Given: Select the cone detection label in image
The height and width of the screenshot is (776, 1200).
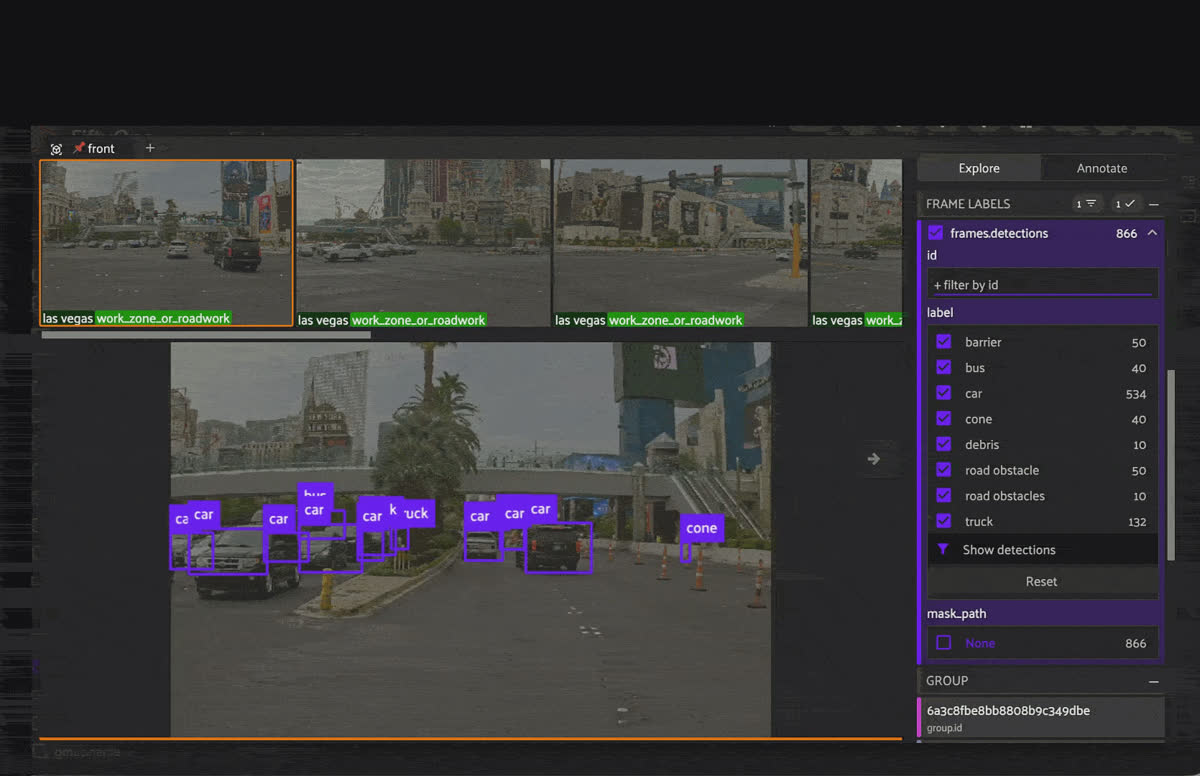Looking at the screenshot, I should [702, 528].
